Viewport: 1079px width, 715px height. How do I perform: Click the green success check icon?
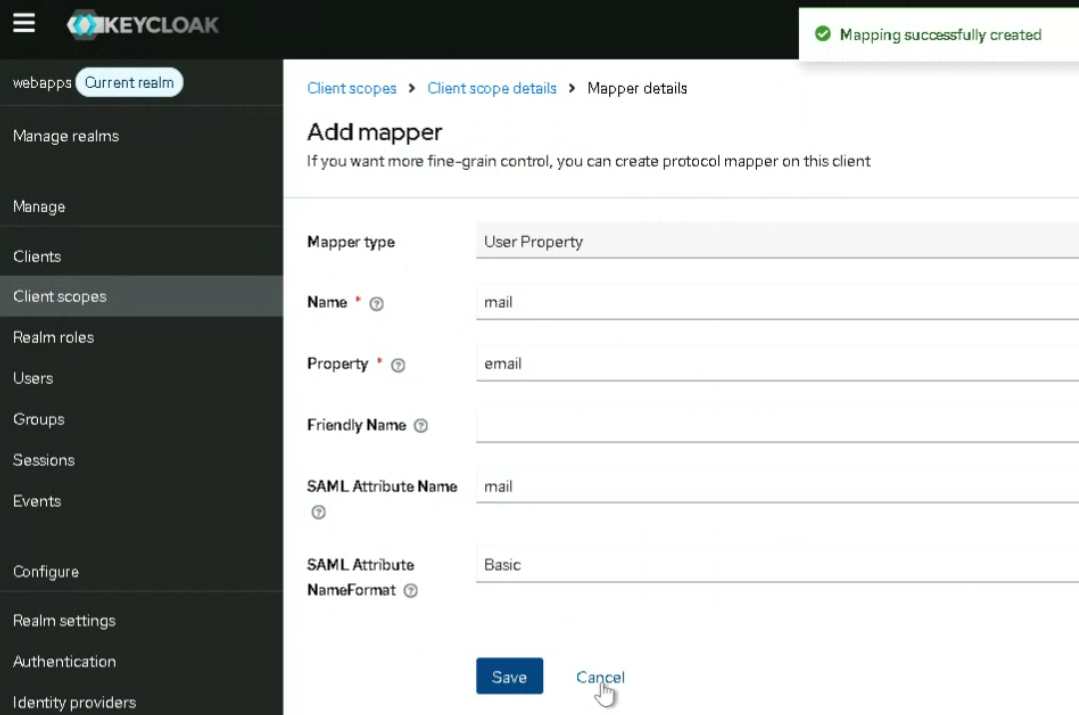pos(823,35)
